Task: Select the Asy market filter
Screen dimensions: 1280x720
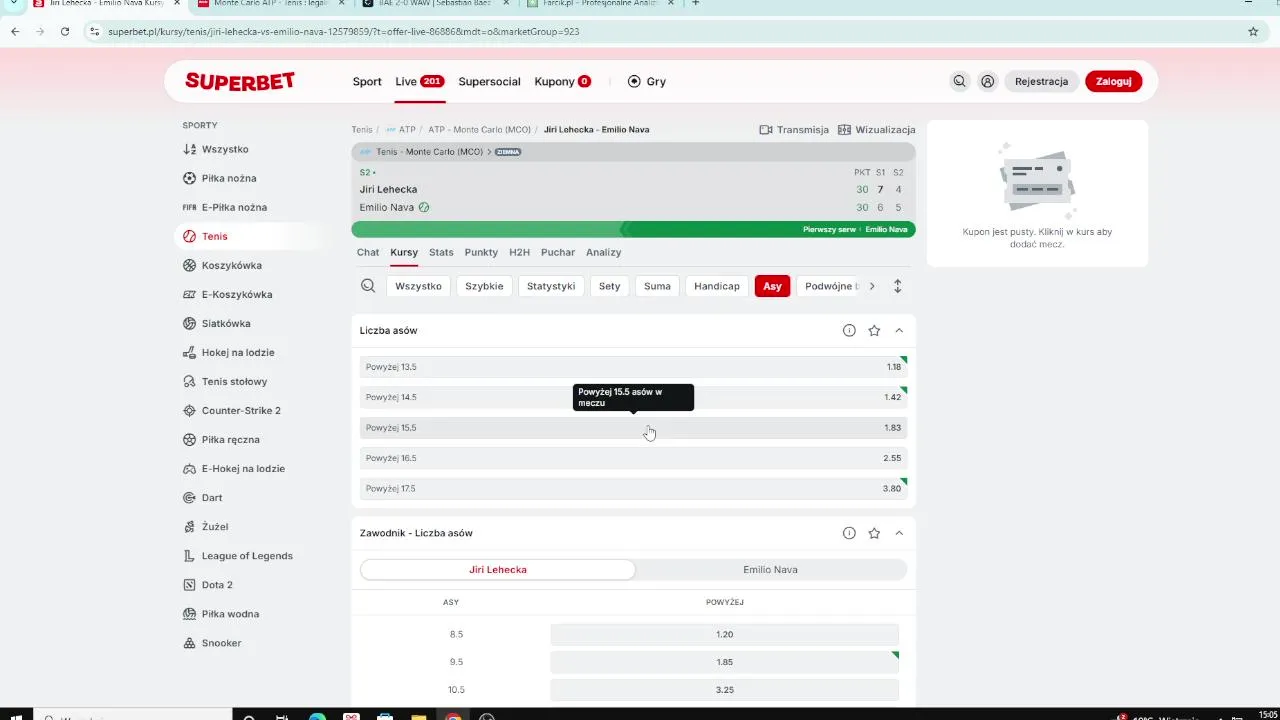Action: pyautogui.click(x=772, y=286)
